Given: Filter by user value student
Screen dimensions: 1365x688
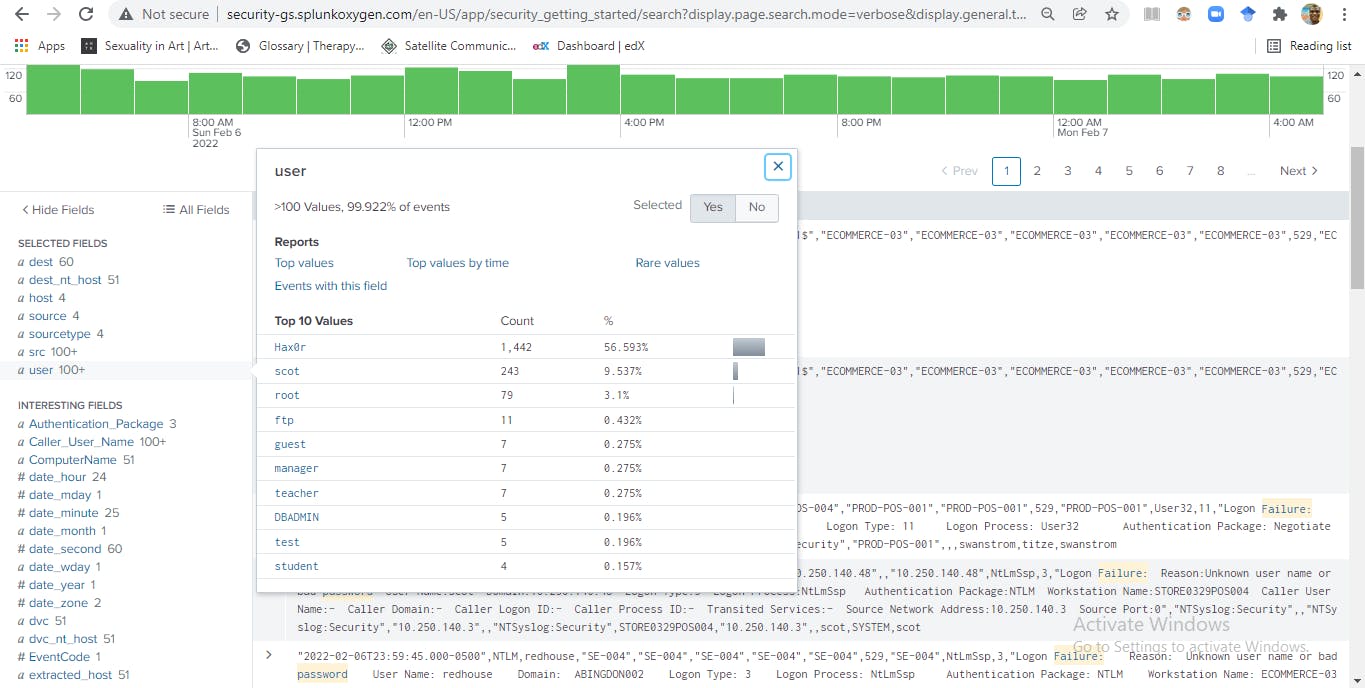Looking at the screenshot, I should click(x=296, y=566).
